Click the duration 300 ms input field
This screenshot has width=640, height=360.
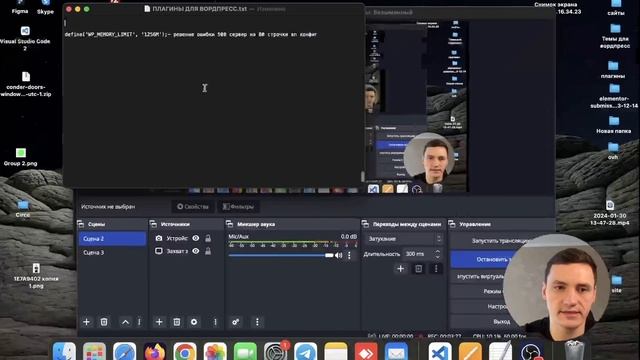418,254
